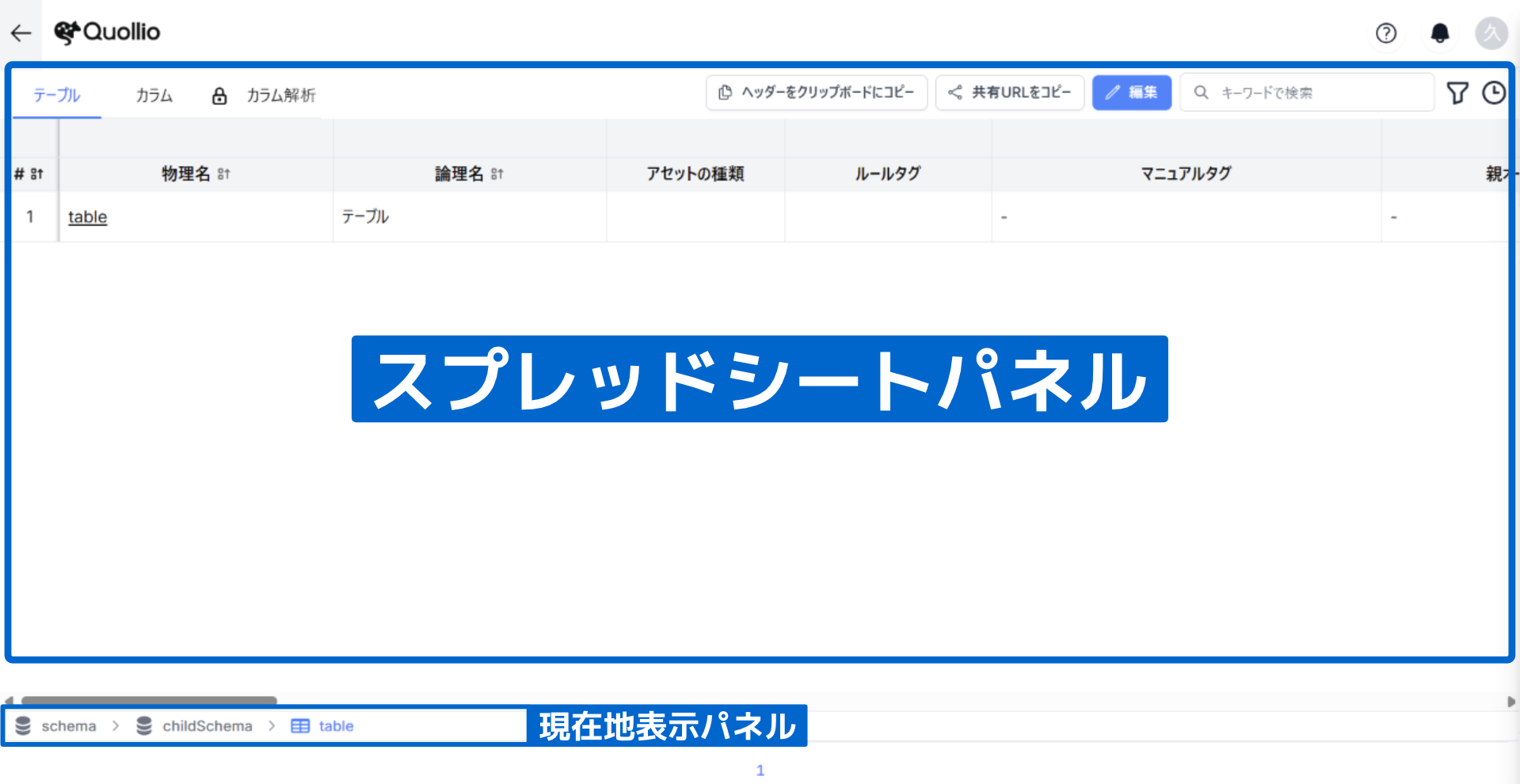Click 共有URLをコピー button

[x=1010, y=93]
